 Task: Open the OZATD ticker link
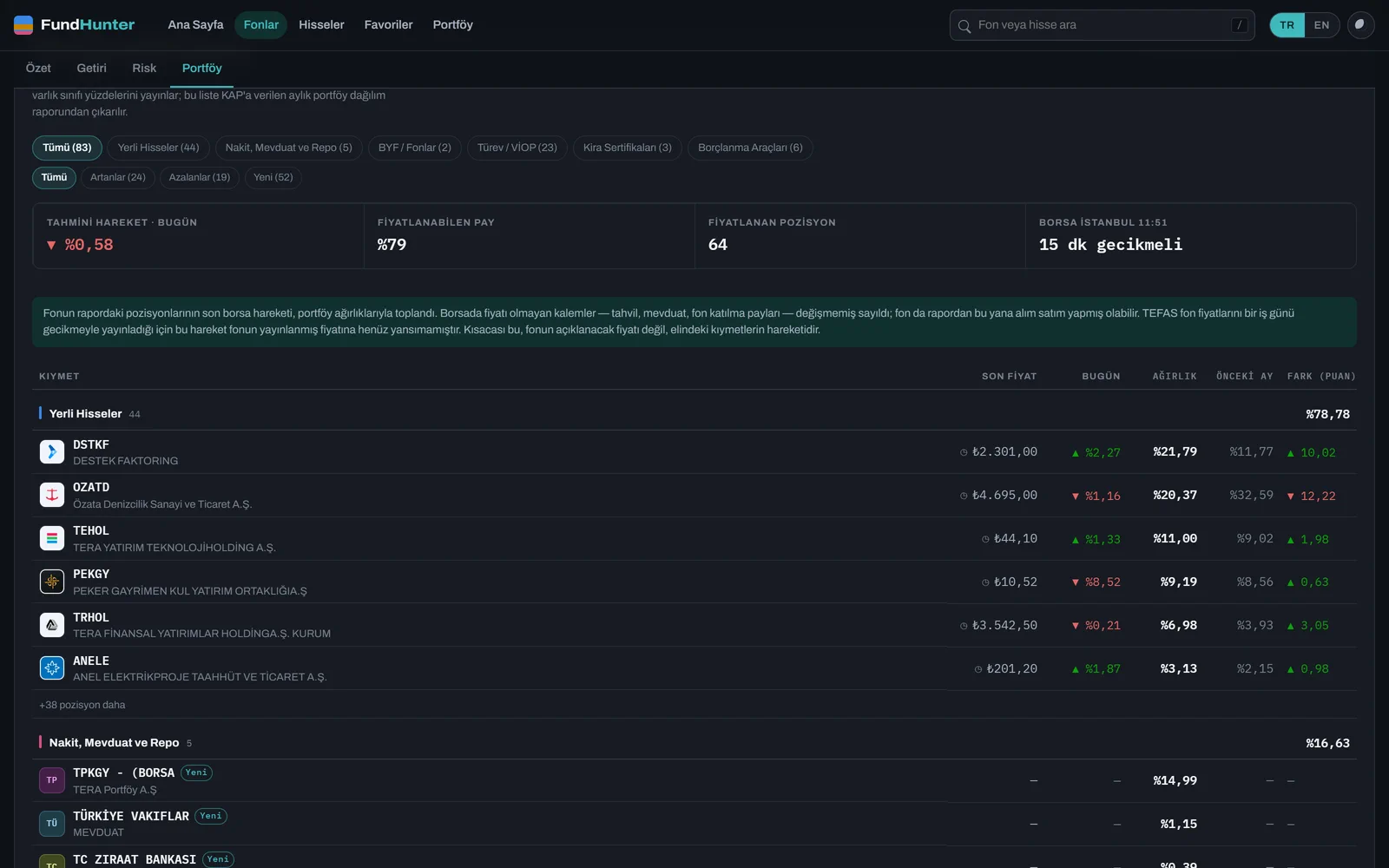pos(91,487)
